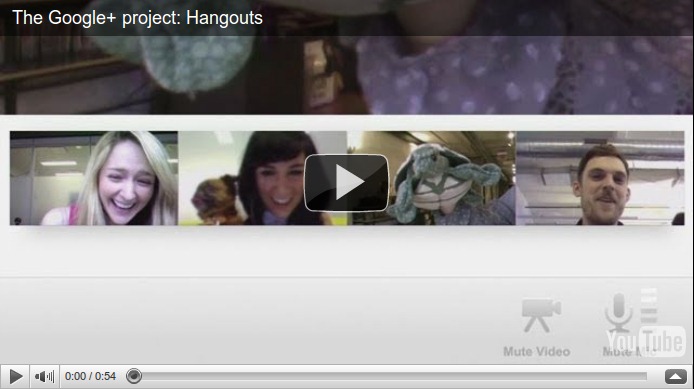This screenshot has height=389, width=694.
Task: Click the large center play button overlay
Action: [x=346, y=182]
